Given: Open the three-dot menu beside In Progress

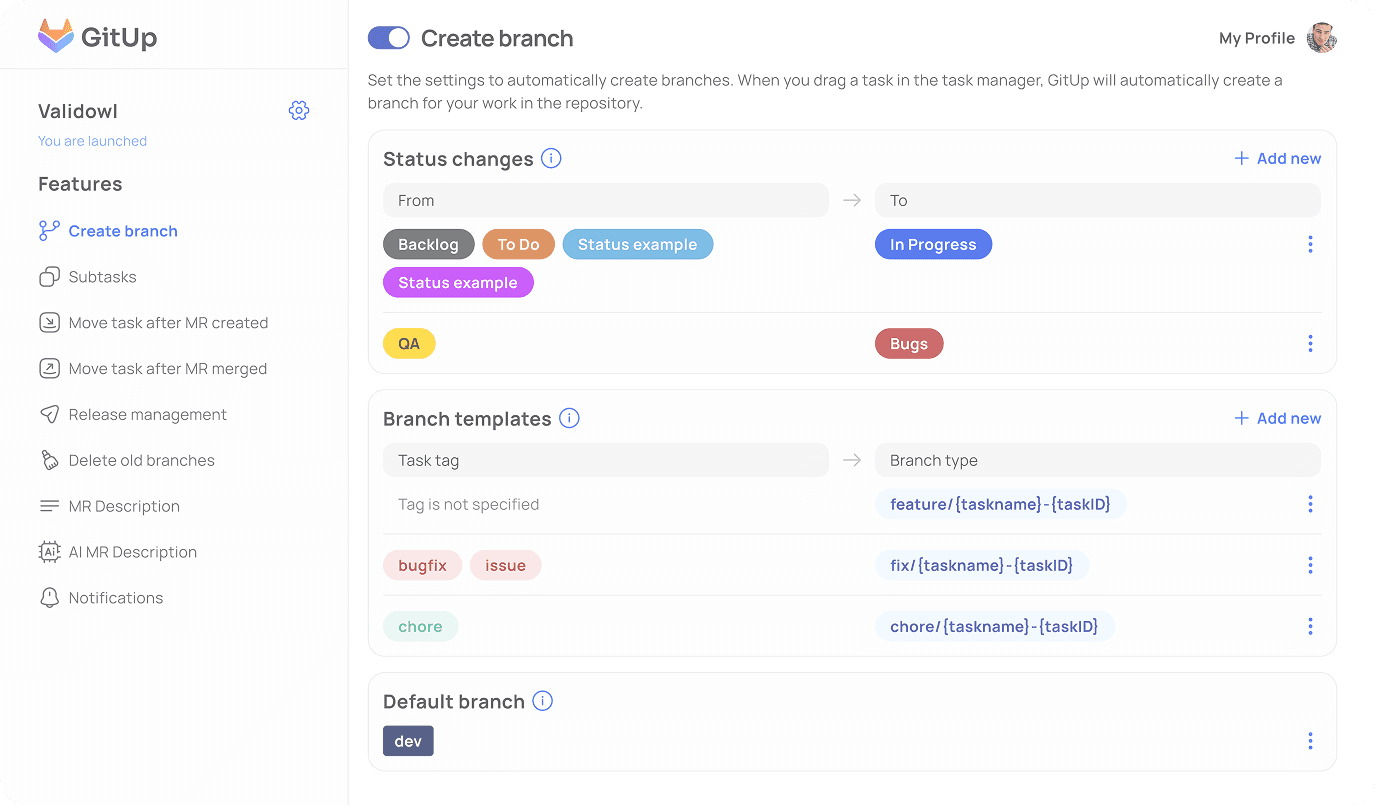Looking at the screenshot, I should tap(1310, 244).
